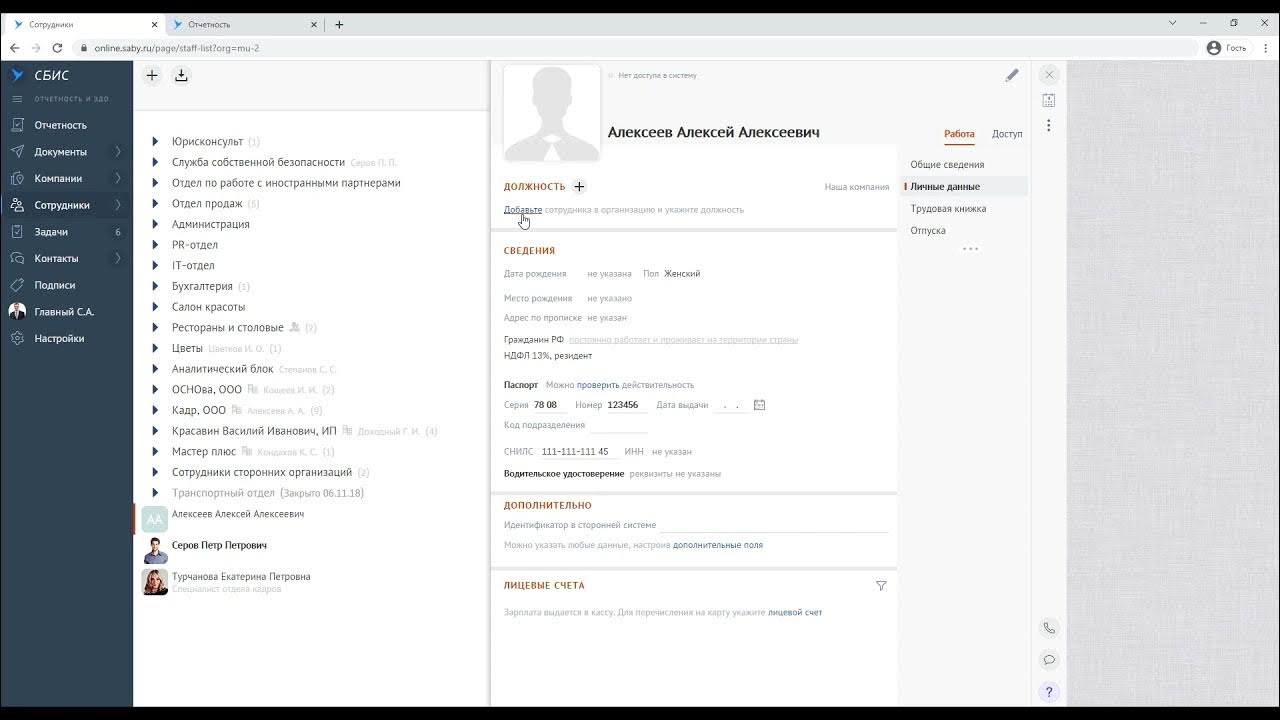The width and height of the screenshot is (1280, 720).
Task: Expand the Юрисконсульт department
Action: click(155, 142)
